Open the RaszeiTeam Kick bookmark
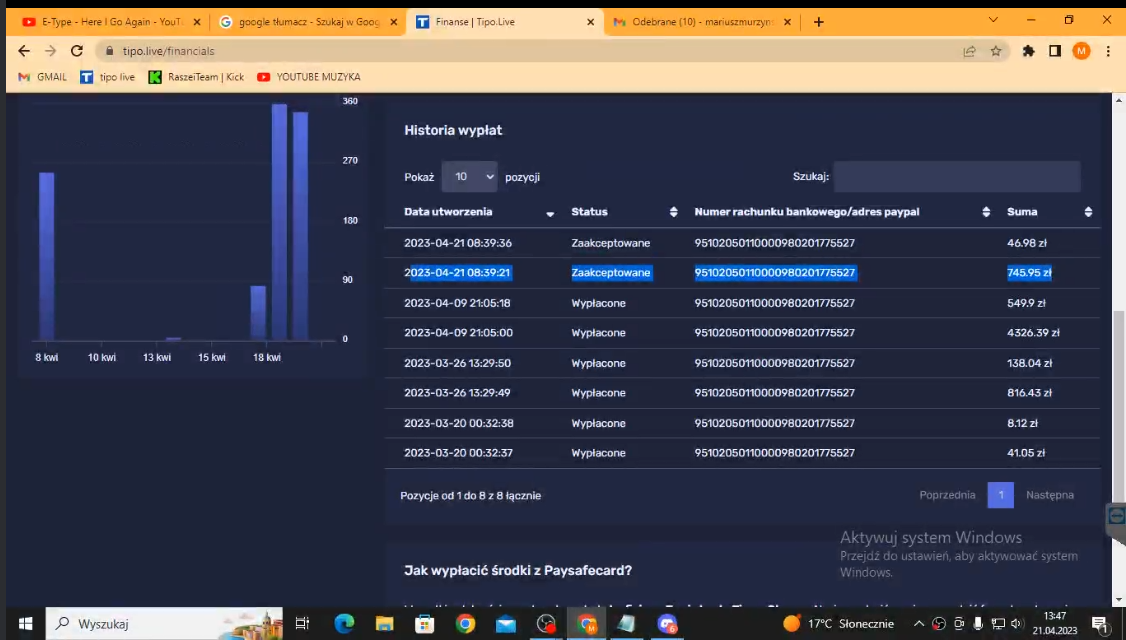Viewport: 1126px width, 640px height. click(196, 77)
